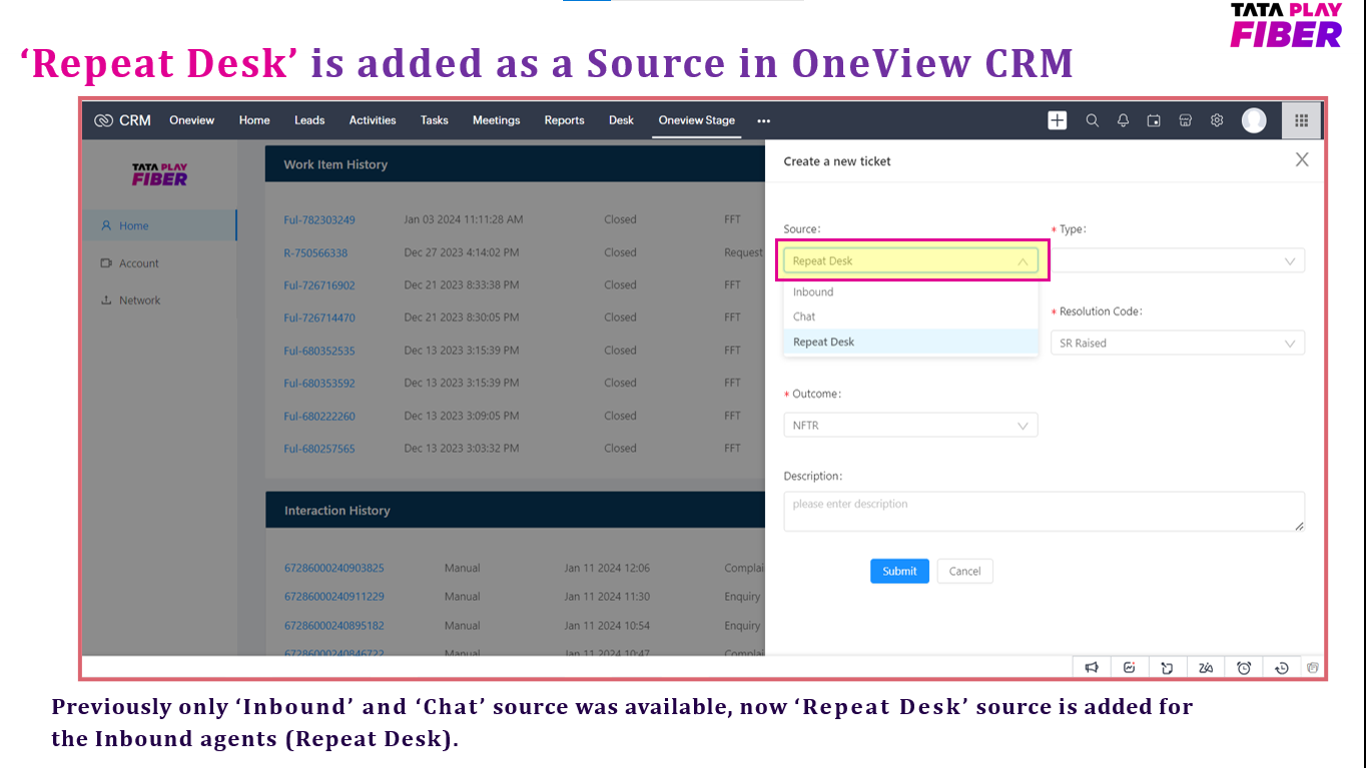Screen dimensions: 1366x768
Task: Open the Activities tab
Action: click(x=372, y=120)
